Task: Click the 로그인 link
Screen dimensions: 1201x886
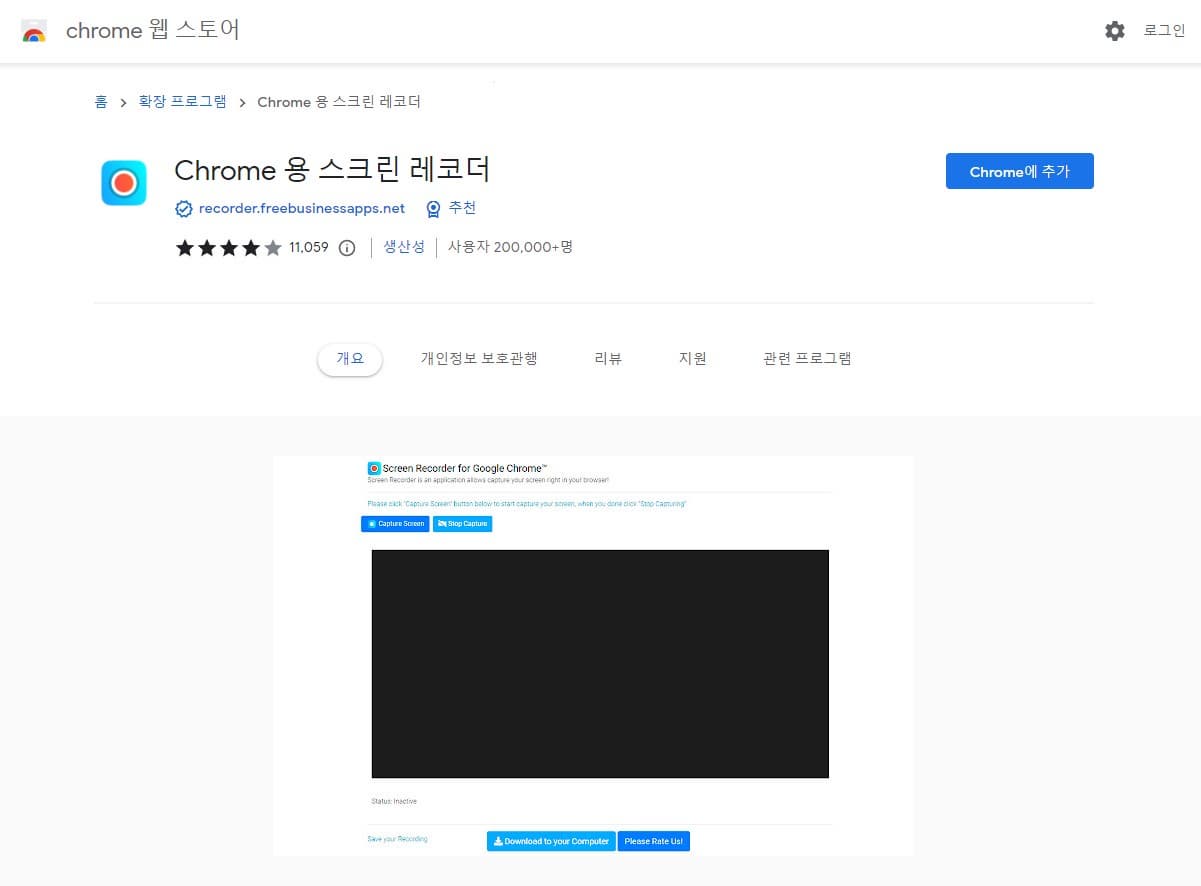Action: [x=1163, y=30]
